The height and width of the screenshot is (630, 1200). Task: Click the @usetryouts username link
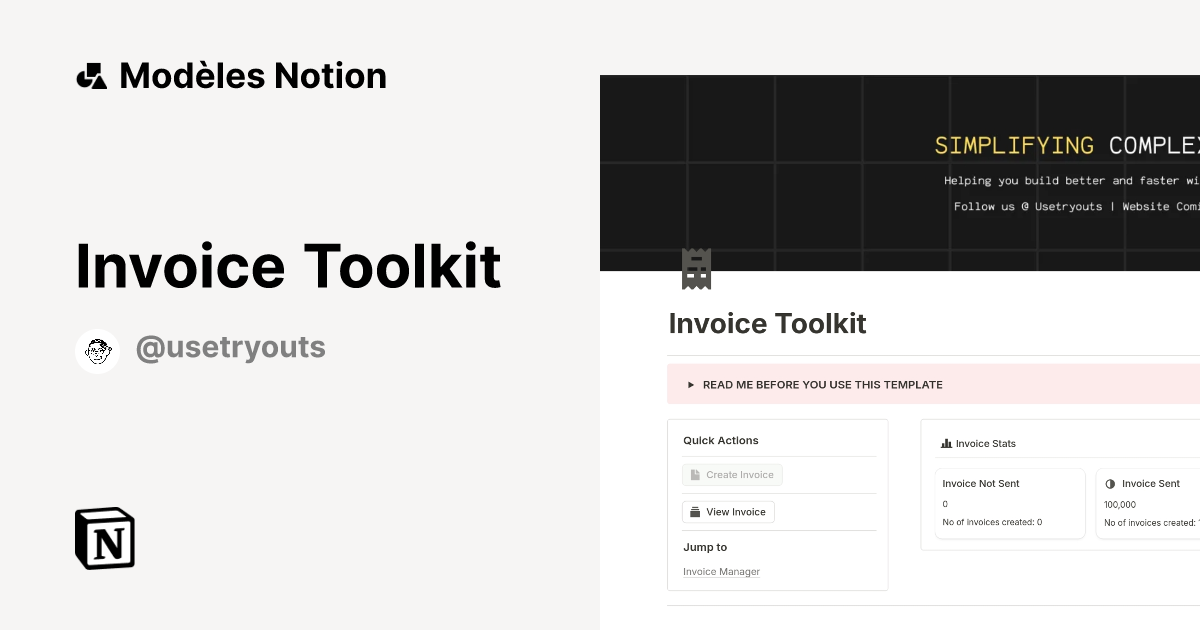tap(231, 347)
